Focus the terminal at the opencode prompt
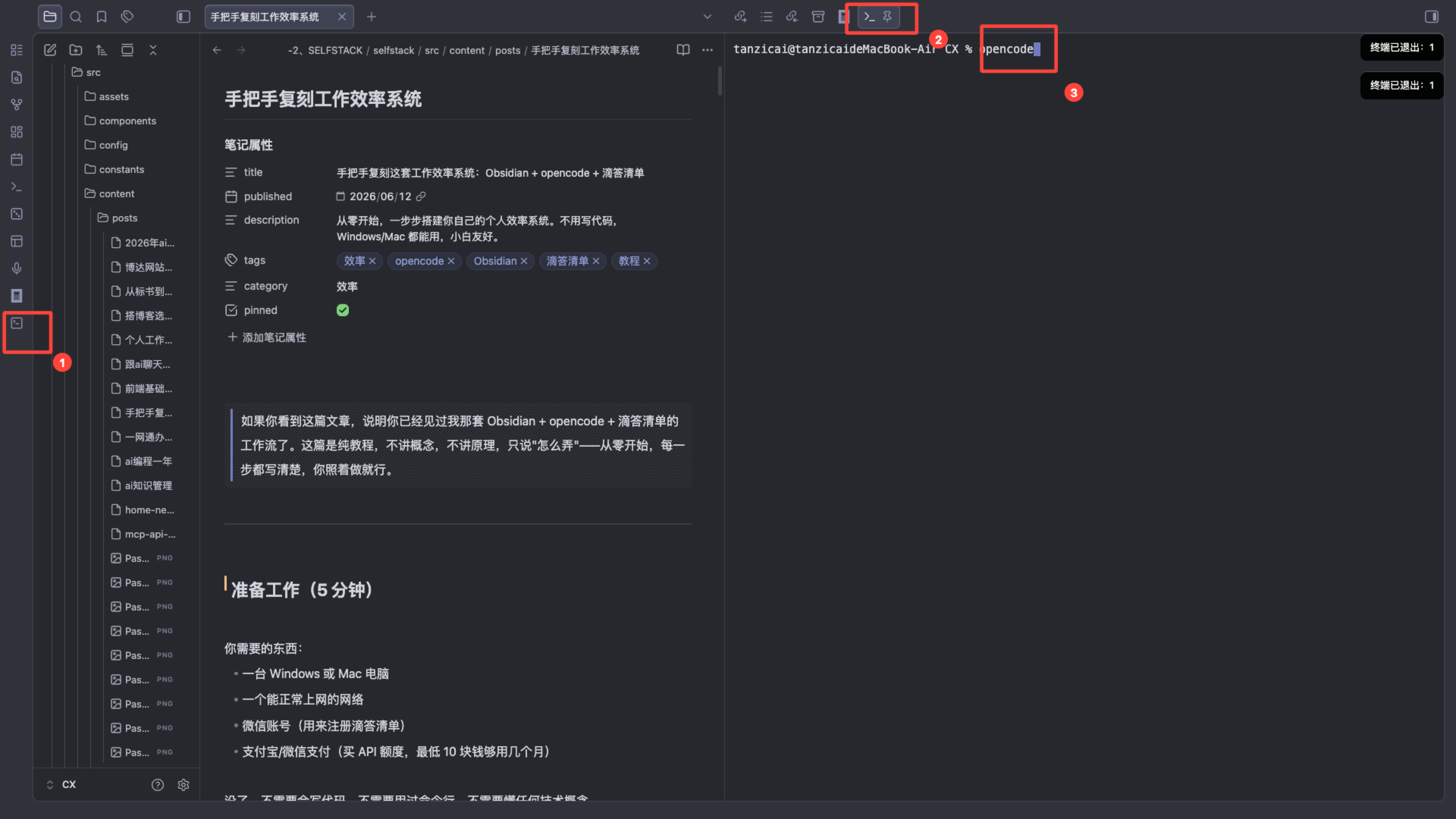Screen dimensions: 1456x819 1010,49
